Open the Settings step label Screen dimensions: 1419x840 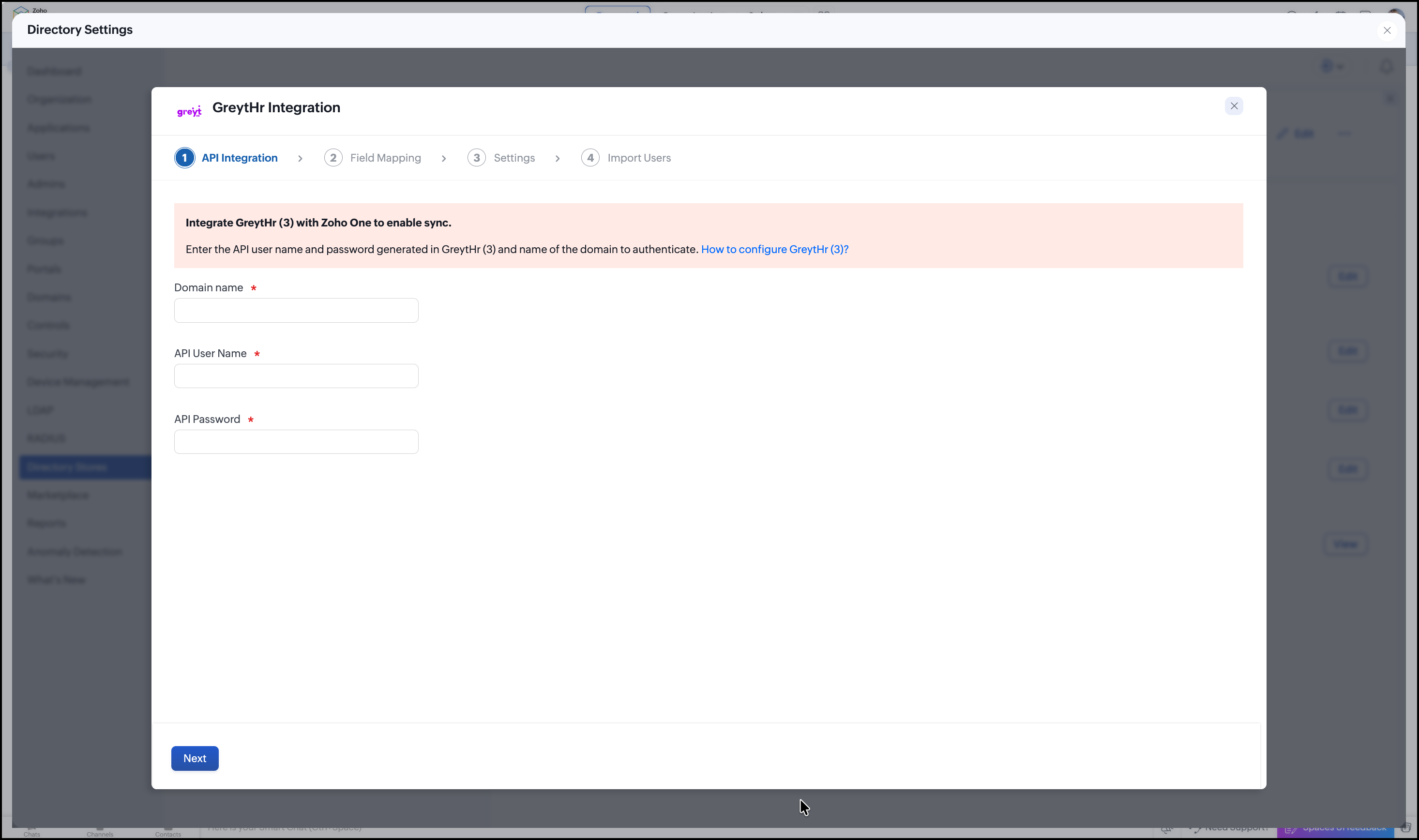pos(514,158)
